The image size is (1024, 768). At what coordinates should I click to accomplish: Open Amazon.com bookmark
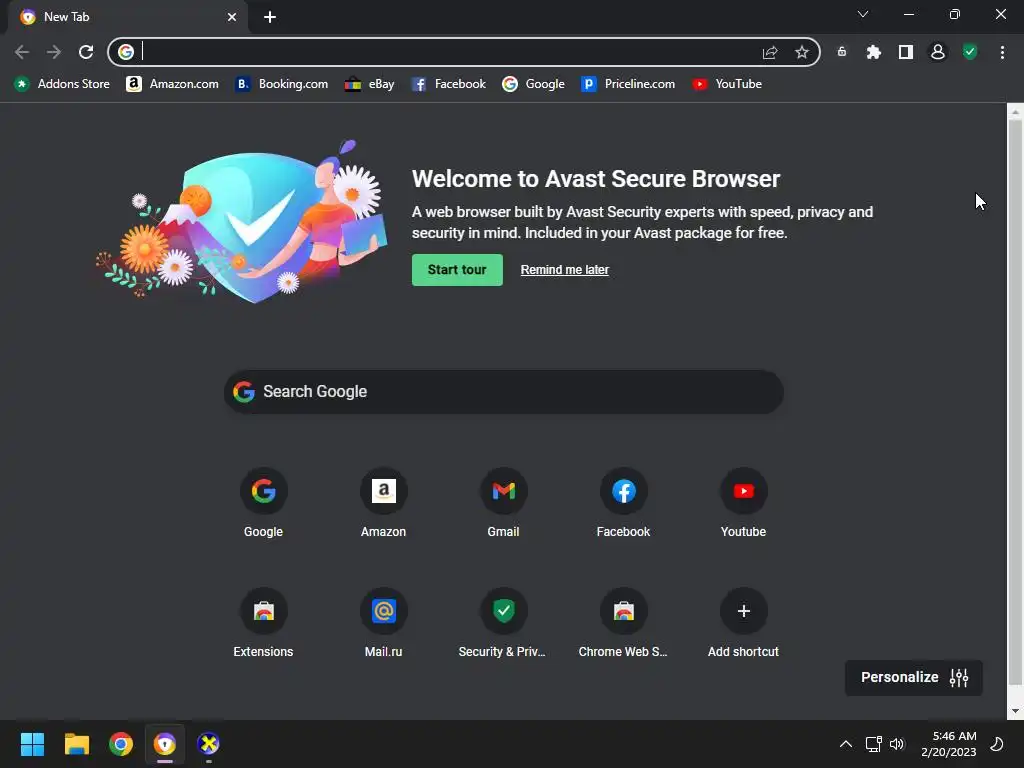click(x=172, y=84)
